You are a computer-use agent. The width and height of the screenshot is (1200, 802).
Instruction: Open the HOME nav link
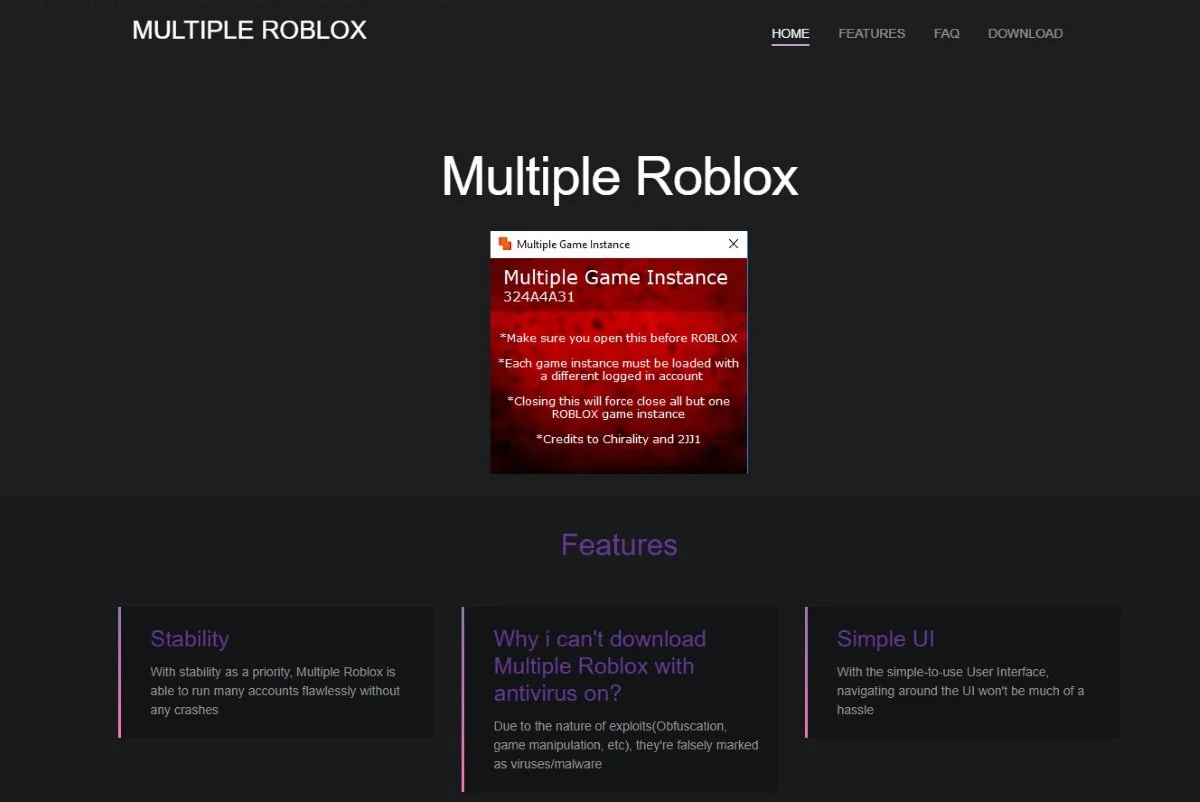click(x=790, y=33)
